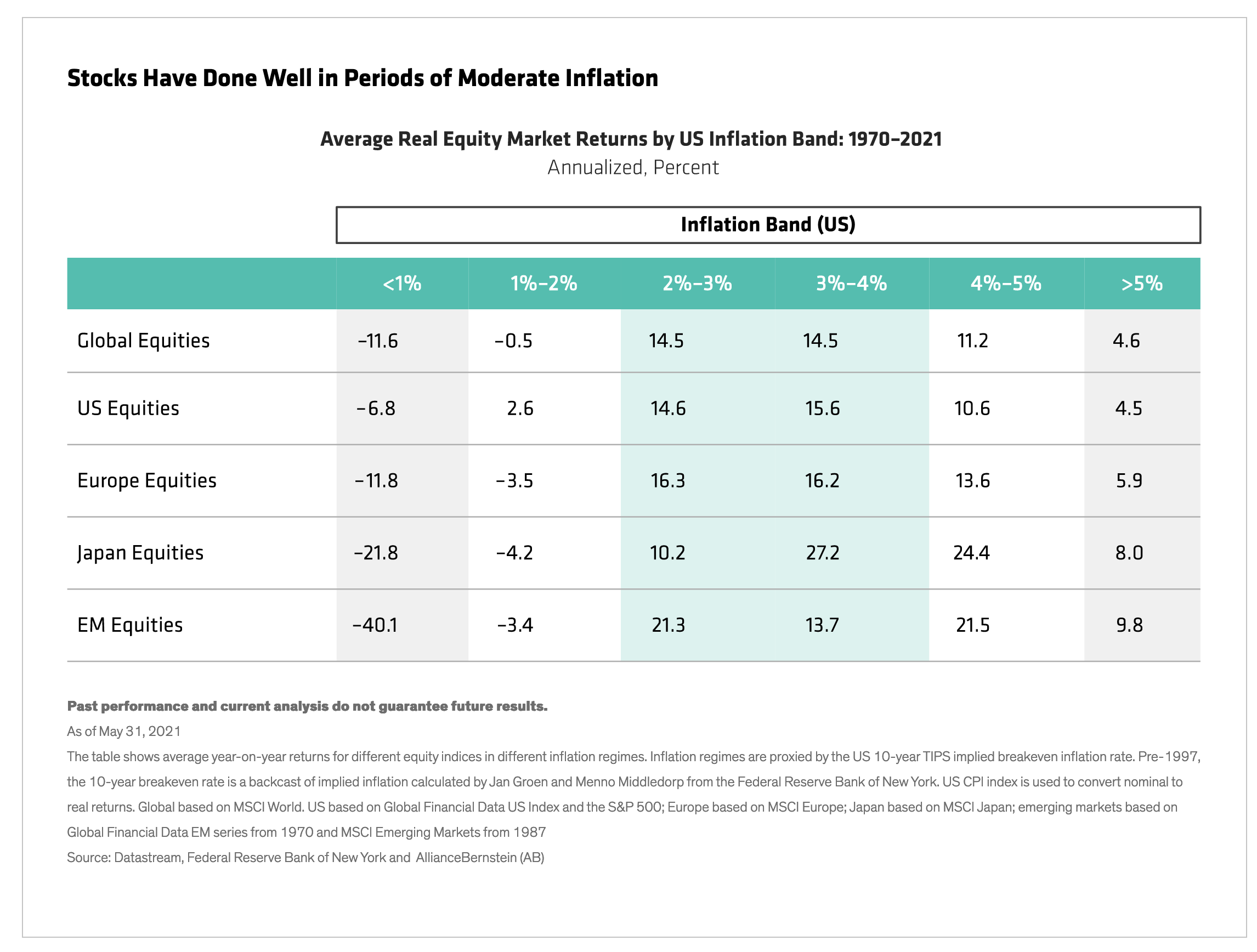Viewport: 1257px width, 952px height.
Task: Click the chart title about moderate inflation
Action: (363, 78)
